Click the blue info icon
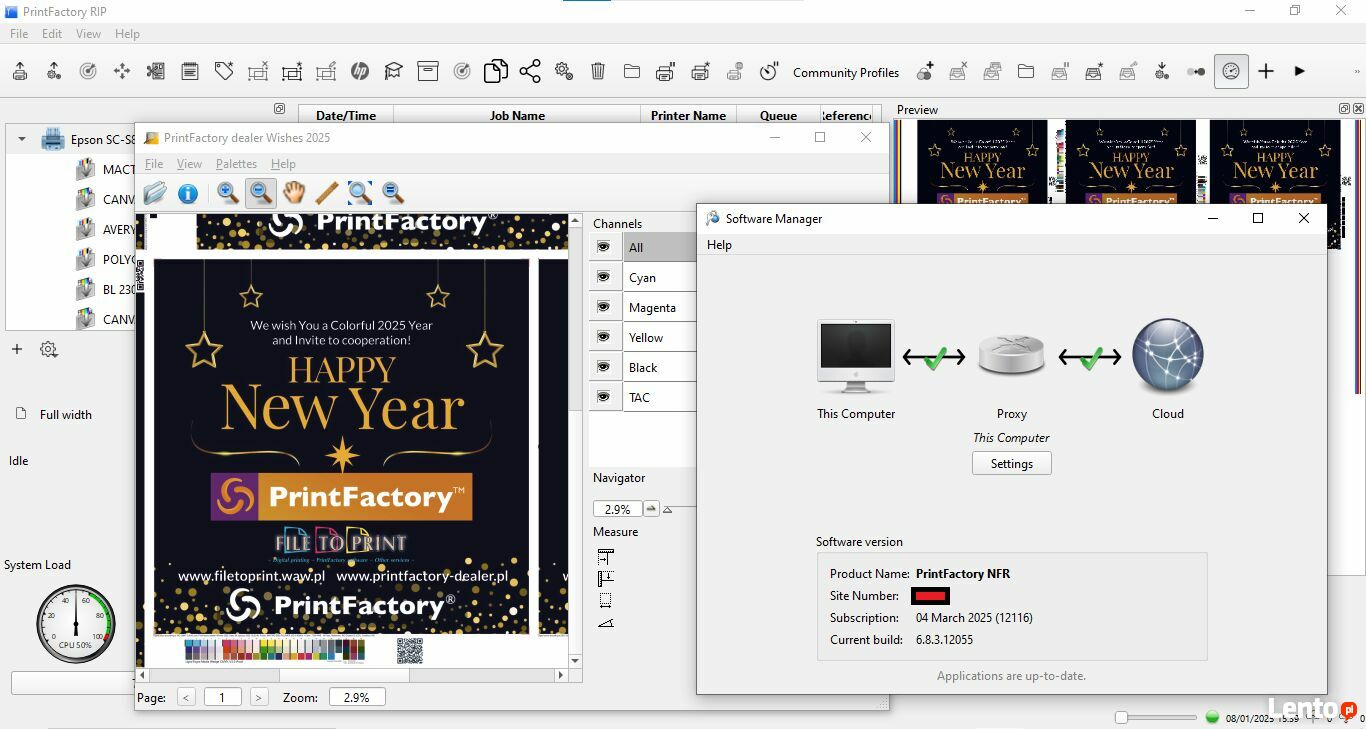Image resolution: width=1366 pixels, height=729 pixels. pos(188,193)
